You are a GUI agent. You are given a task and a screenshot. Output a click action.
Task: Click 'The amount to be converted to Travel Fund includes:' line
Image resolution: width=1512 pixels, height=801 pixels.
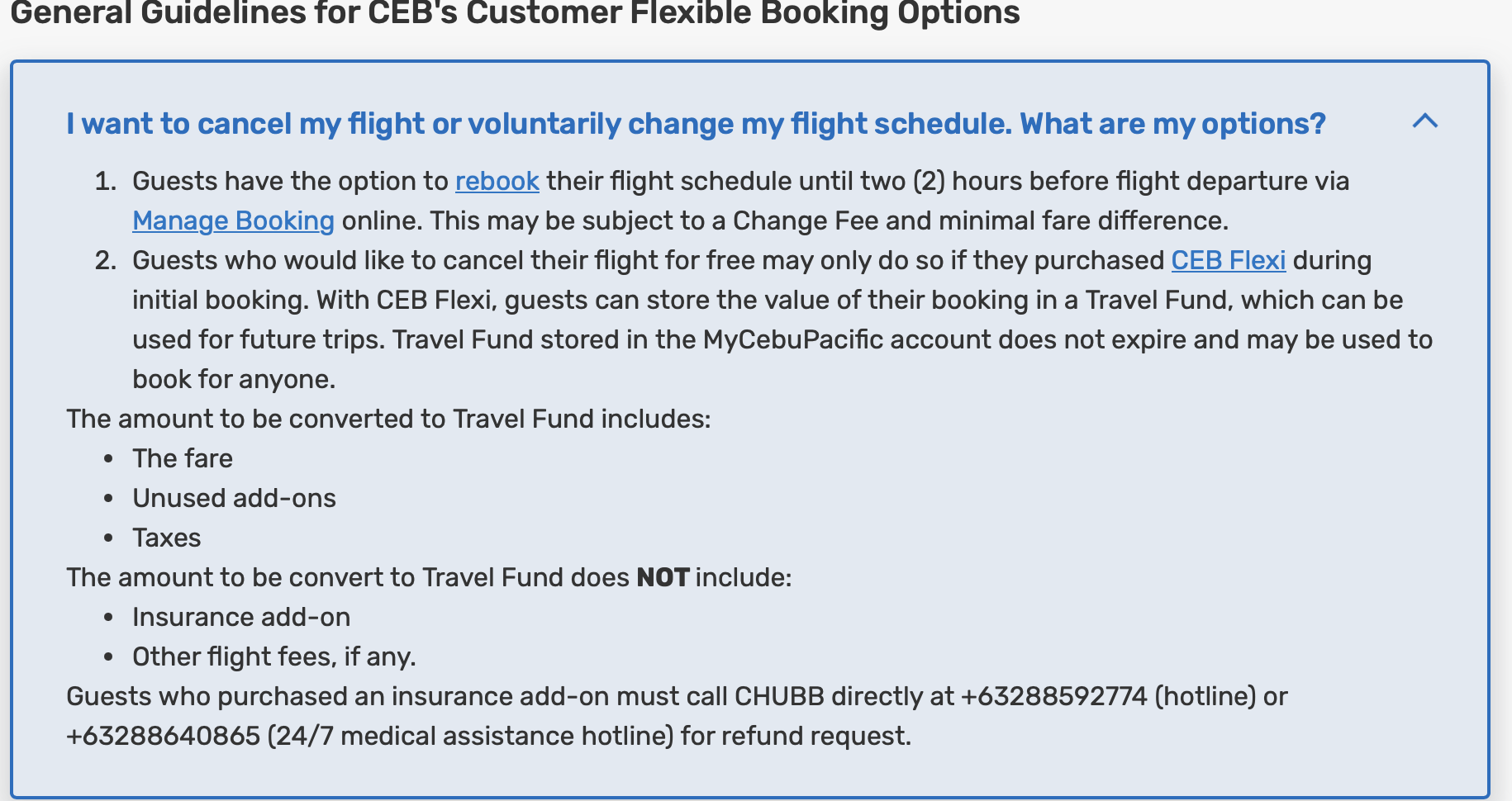coord(388,419)
